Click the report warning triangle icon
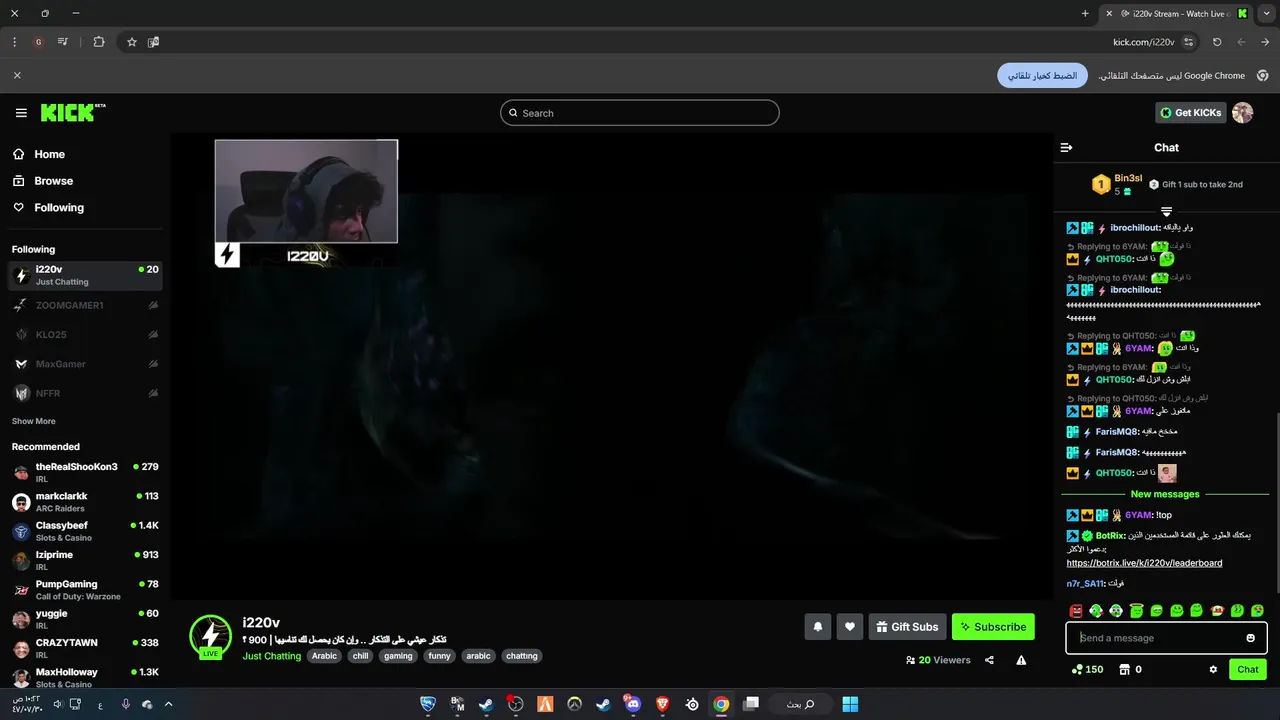The height and width of the screenshot is (720, 1280). pos(1021,660)
